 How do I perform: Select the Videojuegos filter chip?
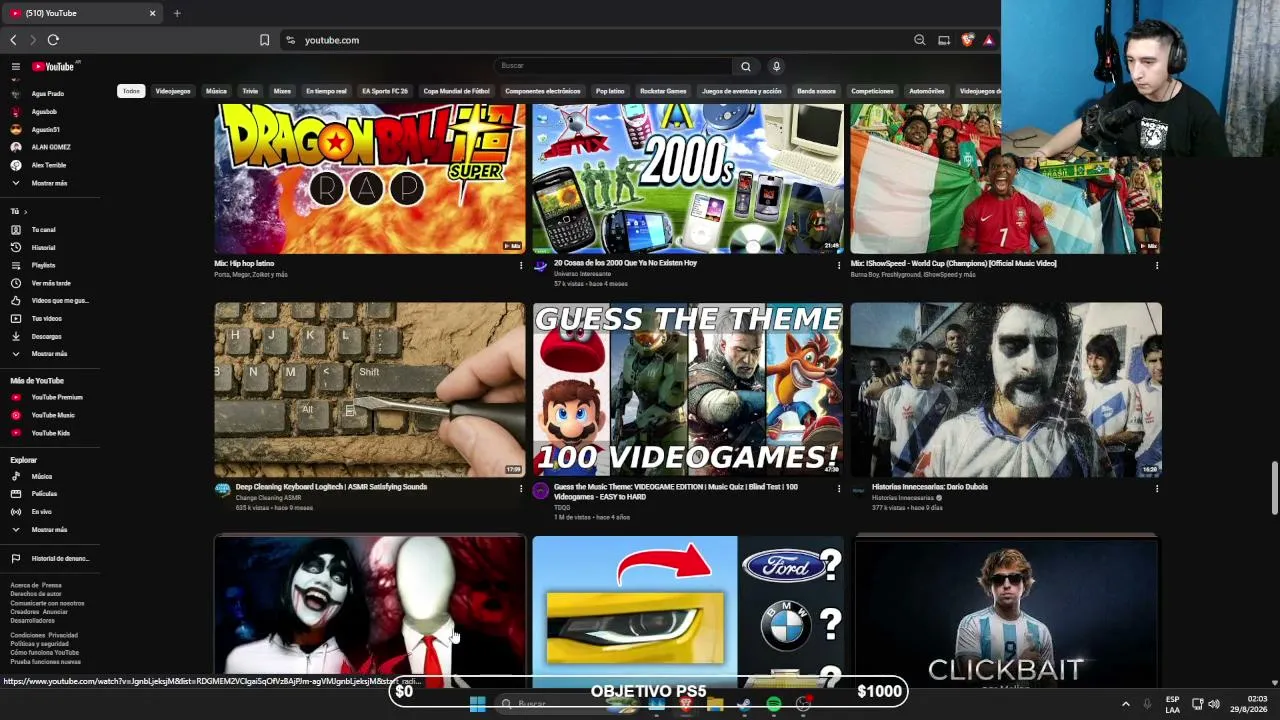pos(173,91)
